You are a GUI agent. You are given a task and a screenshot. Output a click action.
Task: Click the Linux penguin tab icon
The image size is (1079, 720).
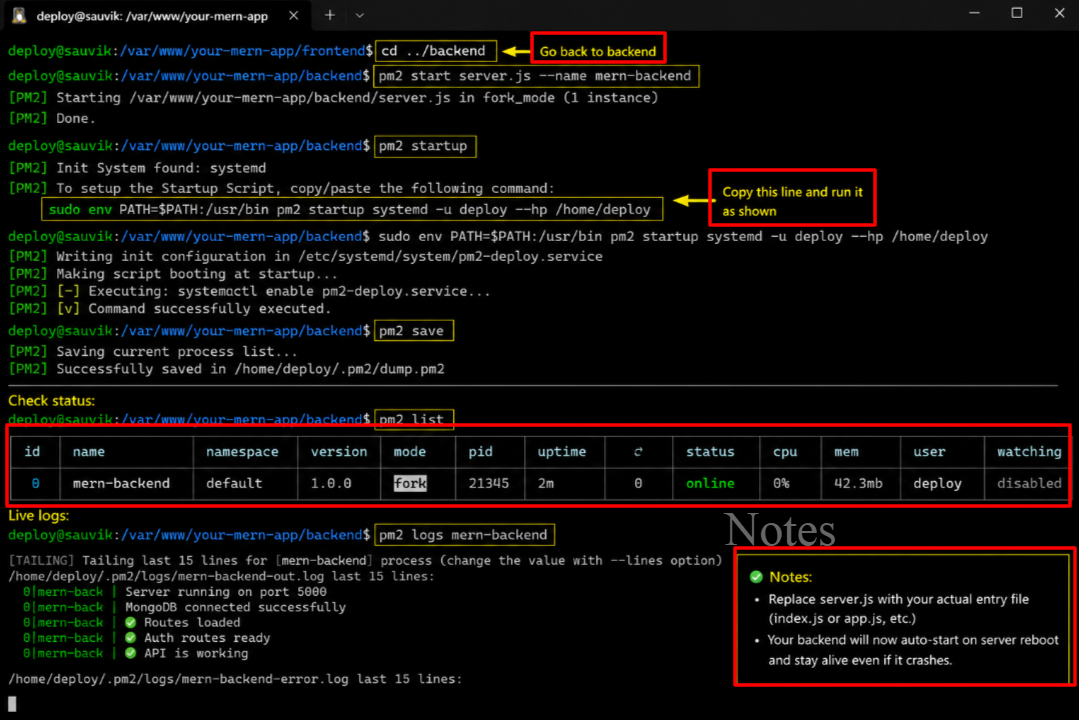(19, 15)
